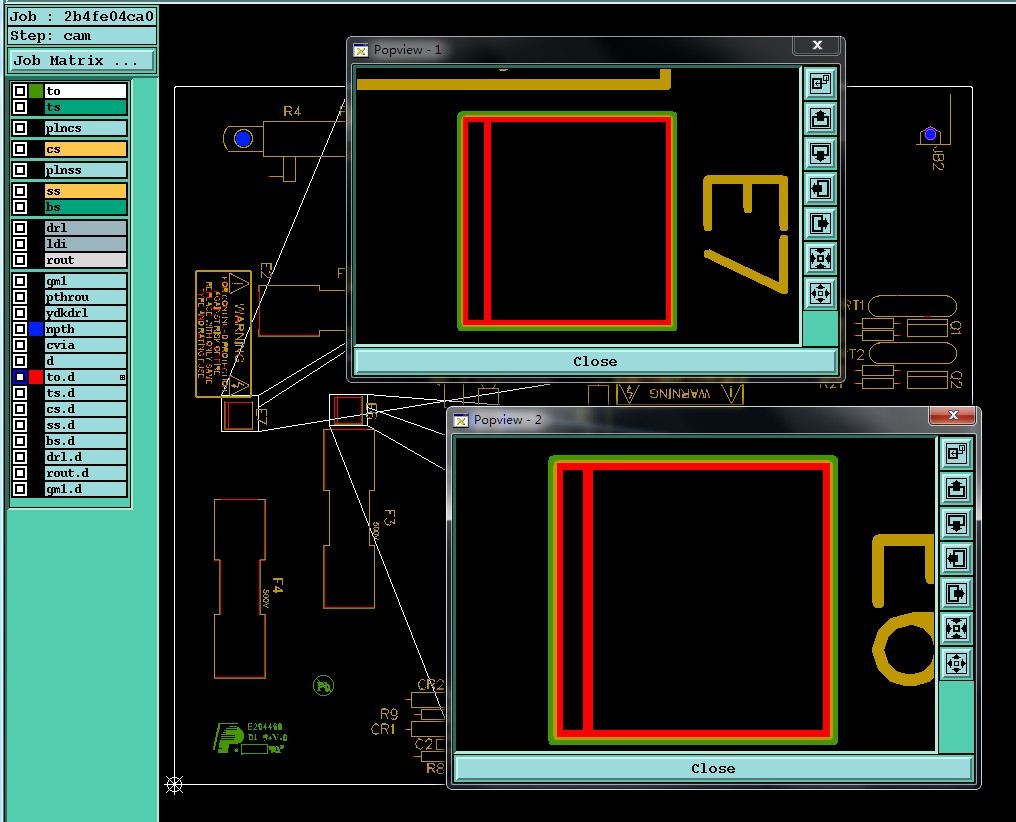Screen dimensions: 1016x822
Task: Close Popview - 2 window with X
Action: click(952, 415)
